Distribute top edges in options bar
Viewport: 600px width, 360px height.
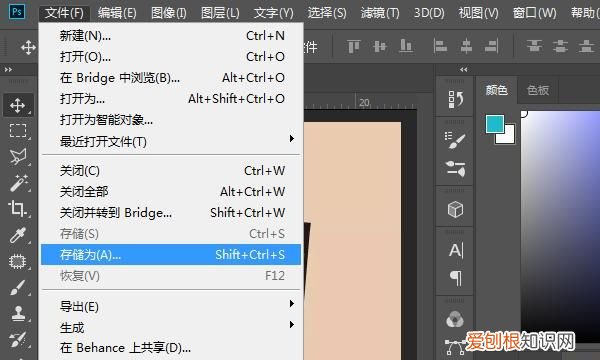(x=535, y=46)
